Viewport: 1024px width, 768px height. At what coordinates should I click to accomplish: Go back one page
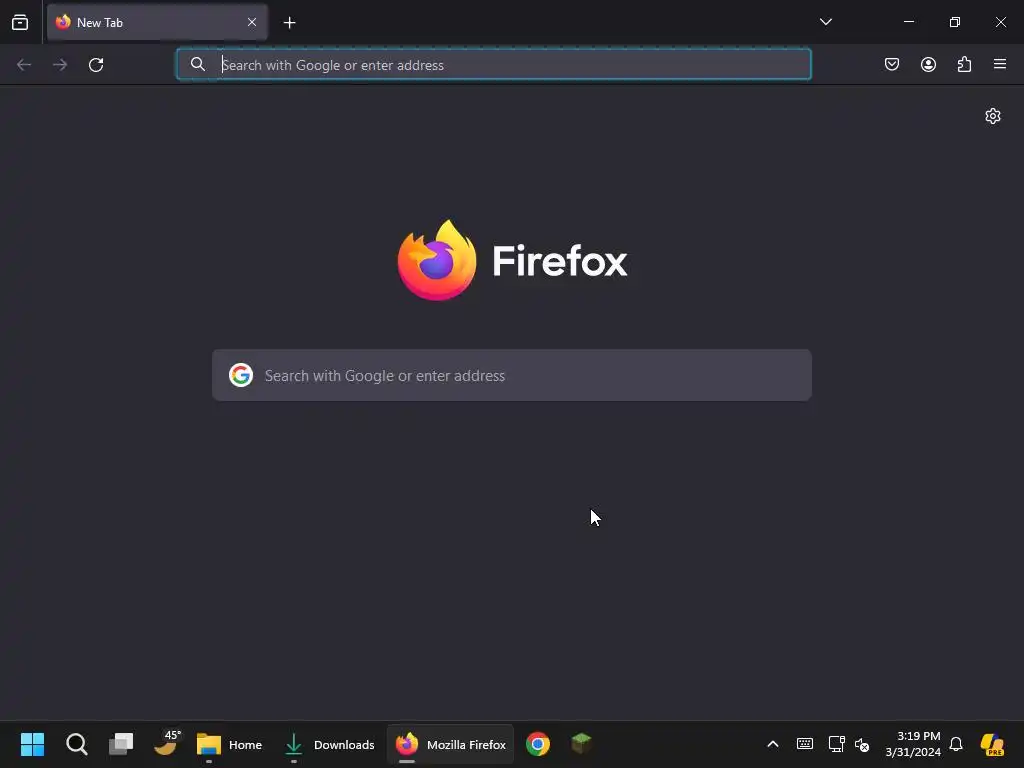(24, 65)
